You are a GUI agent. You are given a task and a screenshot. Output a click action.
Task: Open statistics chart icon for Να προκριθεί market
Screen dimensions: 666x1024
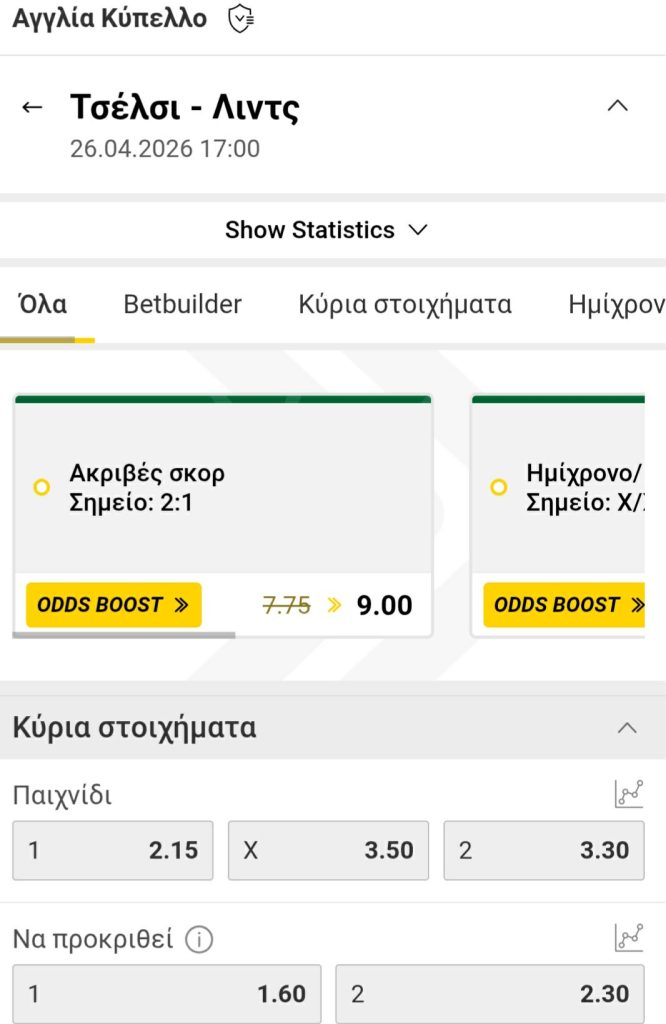[x=629, y=935]
